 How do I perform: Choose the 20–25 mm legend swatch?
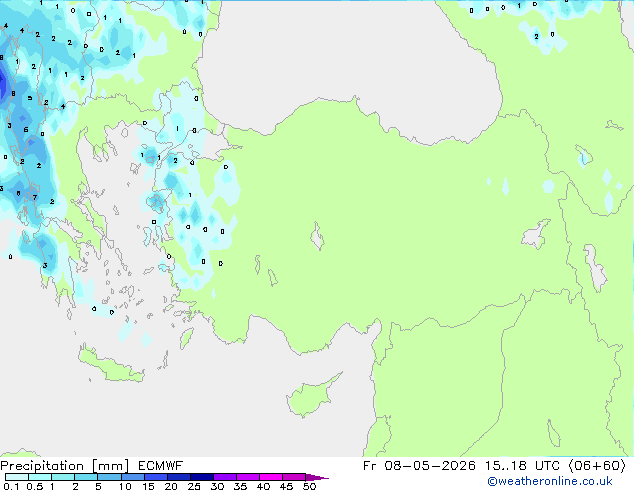pos(178,477)
